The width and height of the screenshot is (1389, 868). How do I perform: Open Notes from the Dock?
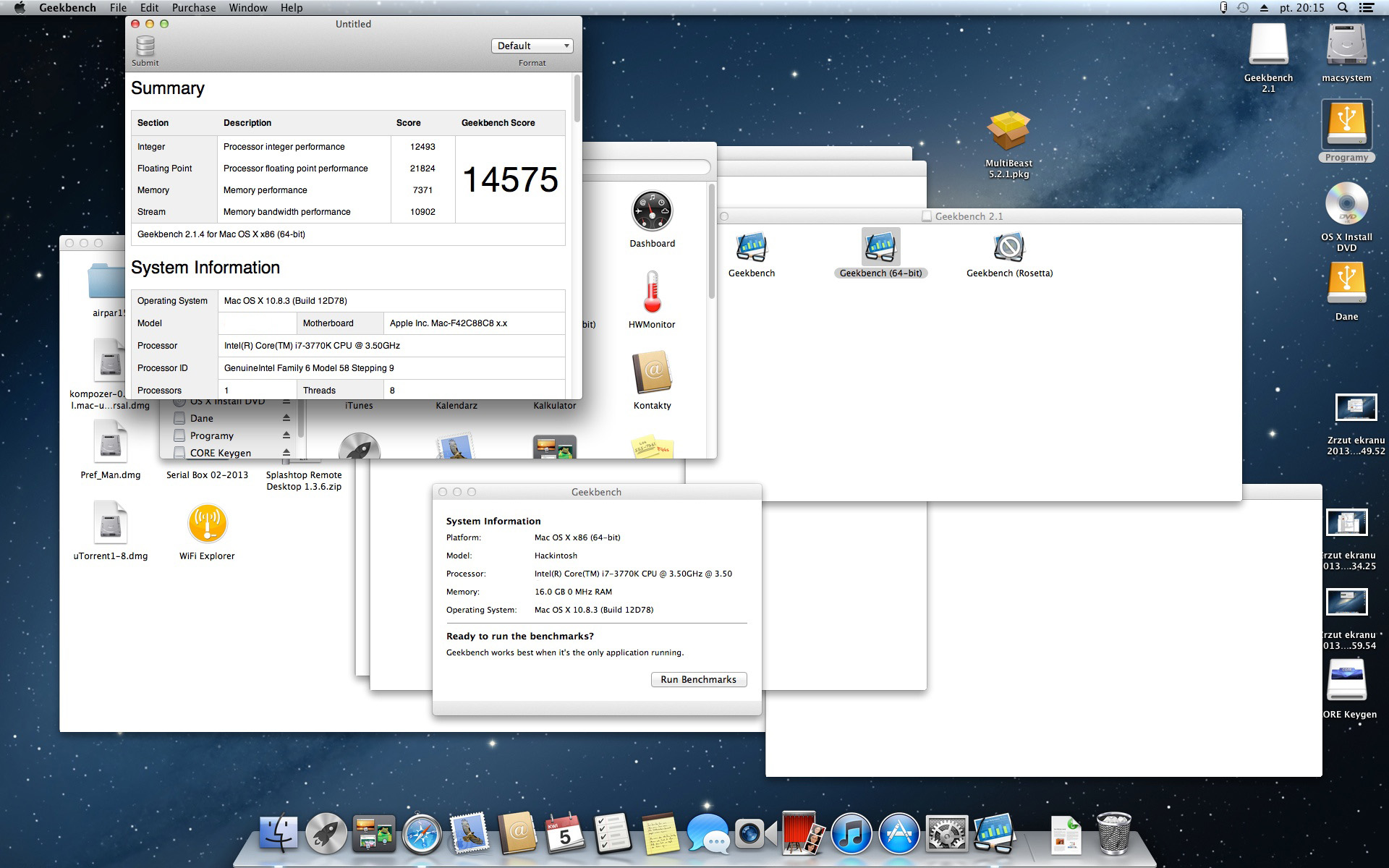660,834
